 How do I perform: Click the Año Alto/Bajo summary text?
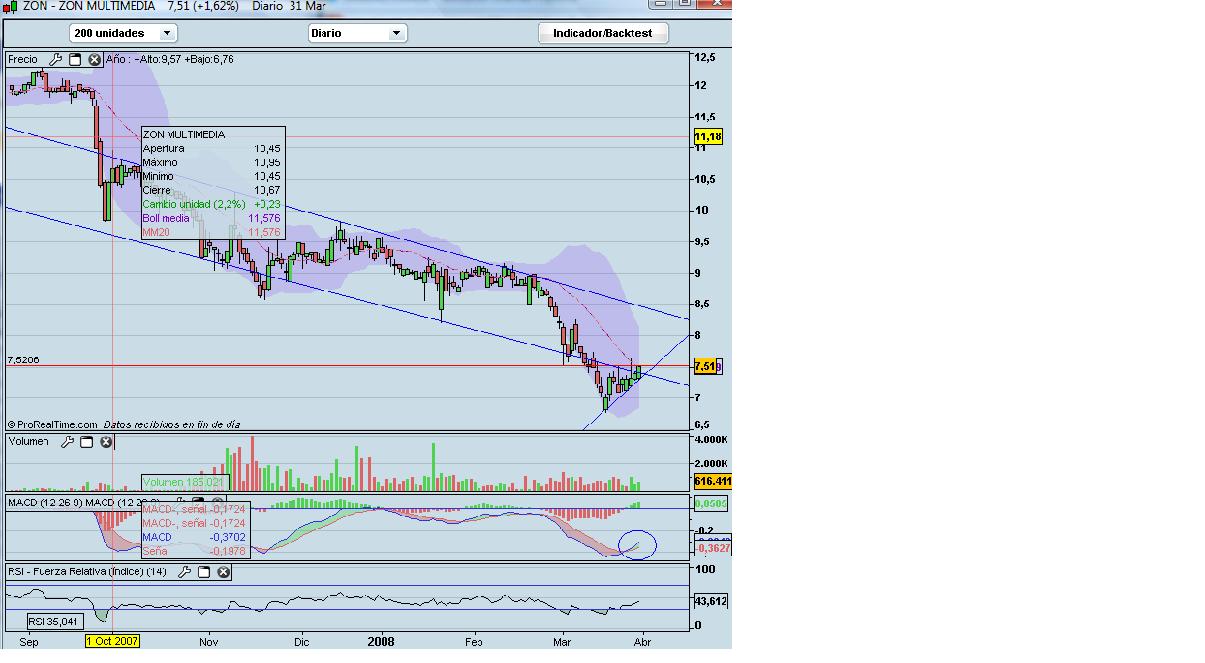(170, 60)
